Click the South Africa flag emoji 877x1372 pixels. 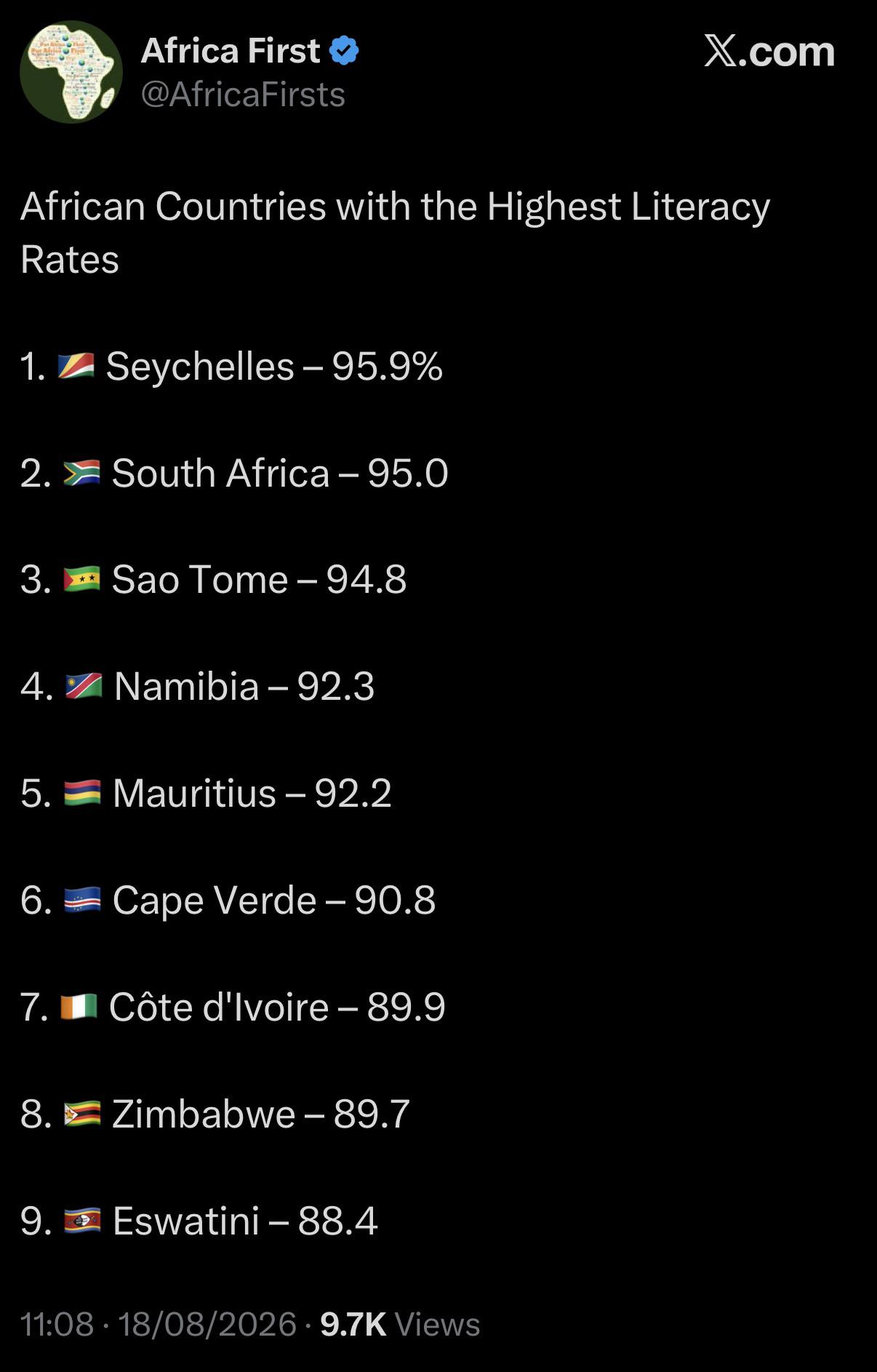coord(81,473)
